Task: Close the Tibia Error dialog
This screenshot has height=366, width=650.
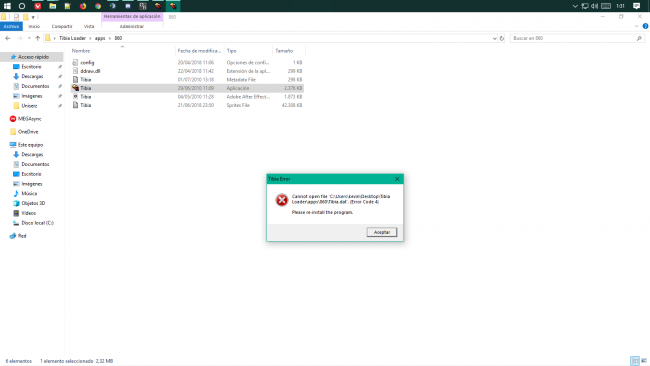Action: pyautogui.click(x=397, y=179)
